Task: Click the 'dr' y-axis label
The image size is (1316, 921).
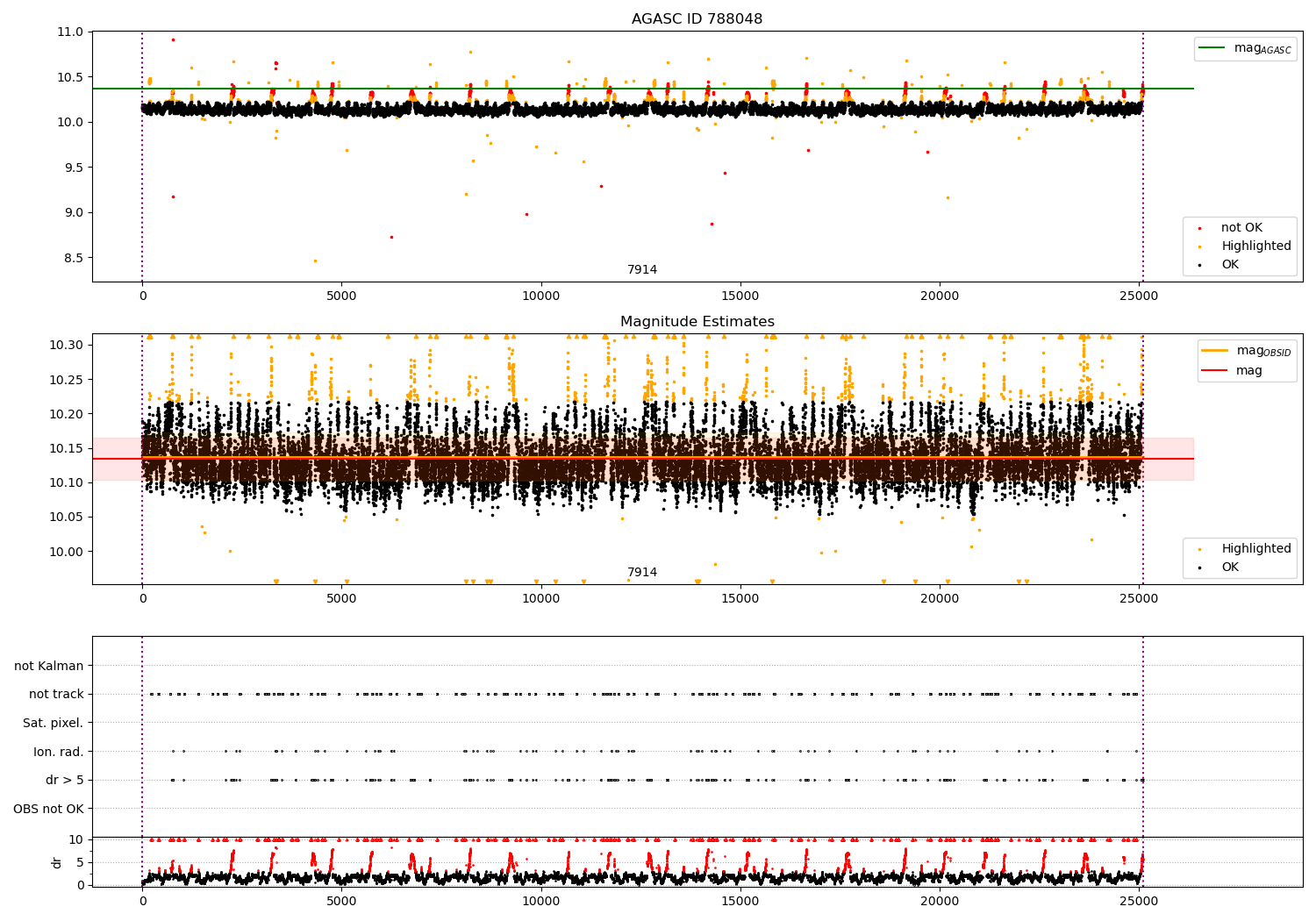Action: pos(57,862)
